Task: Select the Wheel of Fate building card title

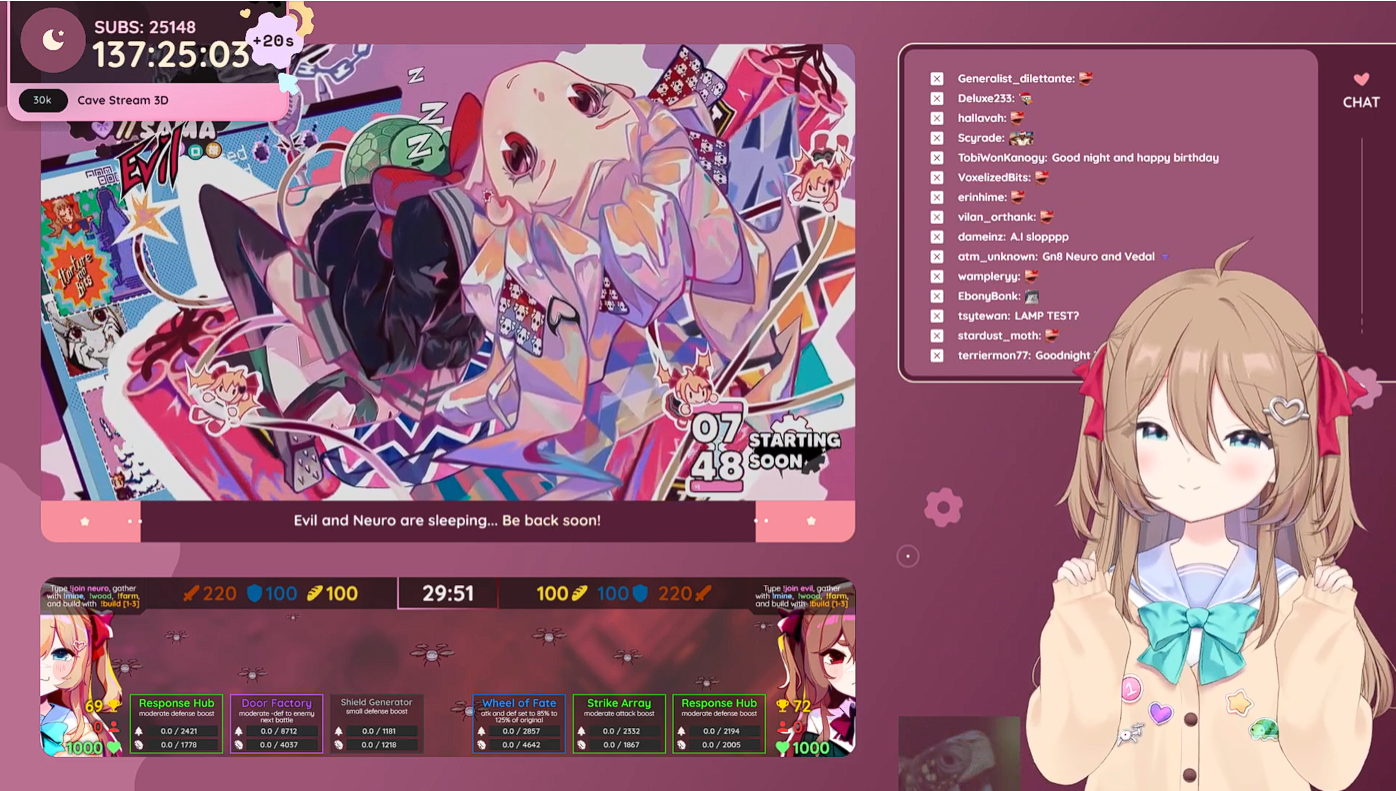Action: (x=519, y=703)
